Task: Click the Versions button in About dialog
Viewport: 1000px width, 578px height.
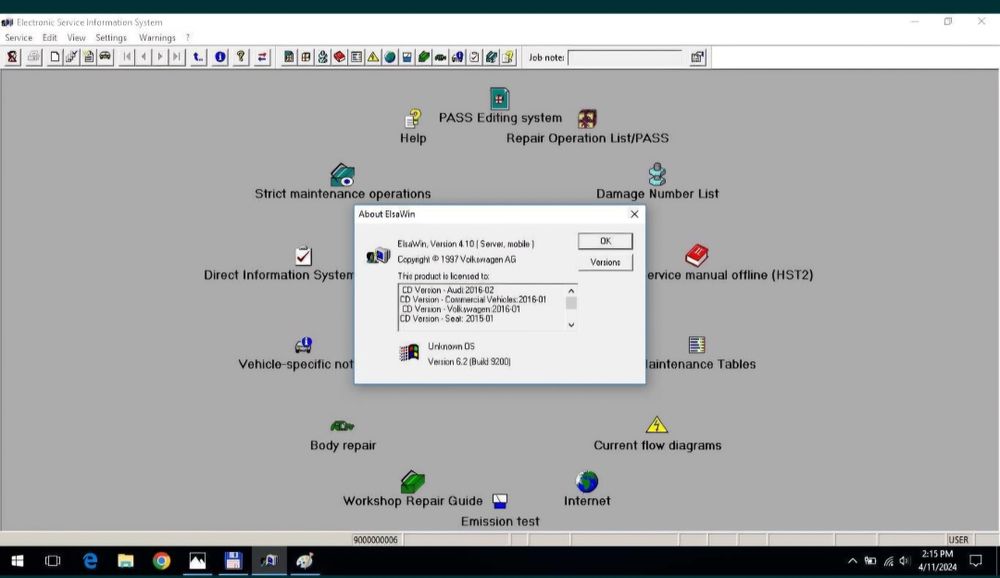Action: (x=605, y=262)
